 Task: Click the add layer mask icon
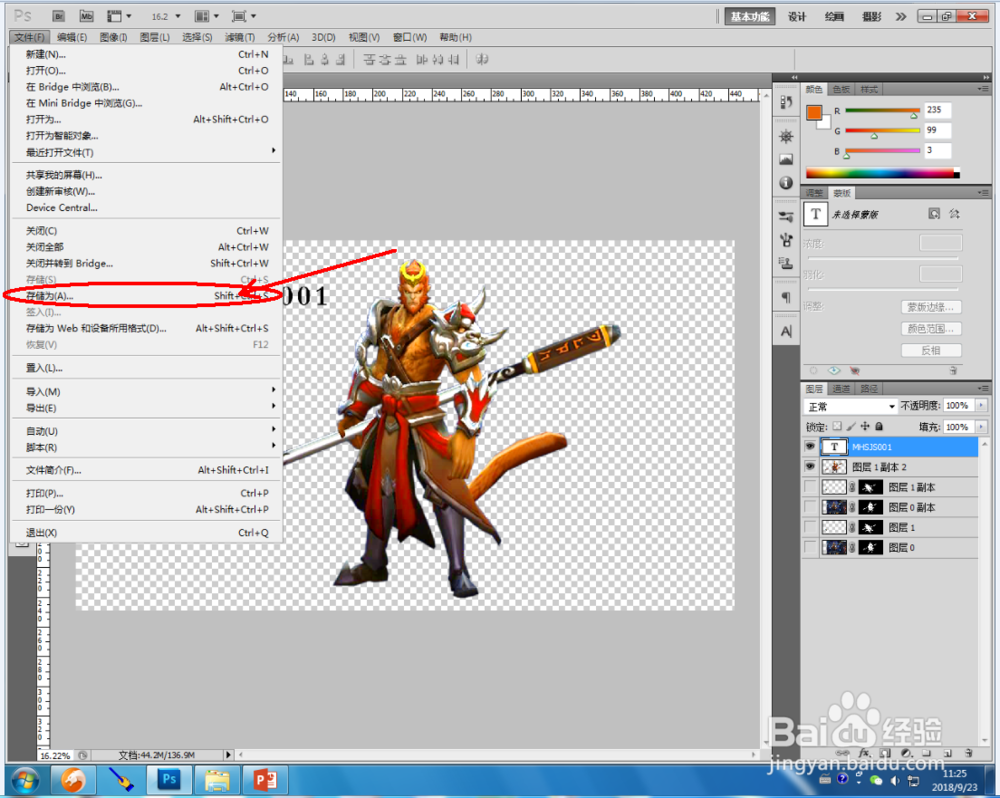click(885, 753)
